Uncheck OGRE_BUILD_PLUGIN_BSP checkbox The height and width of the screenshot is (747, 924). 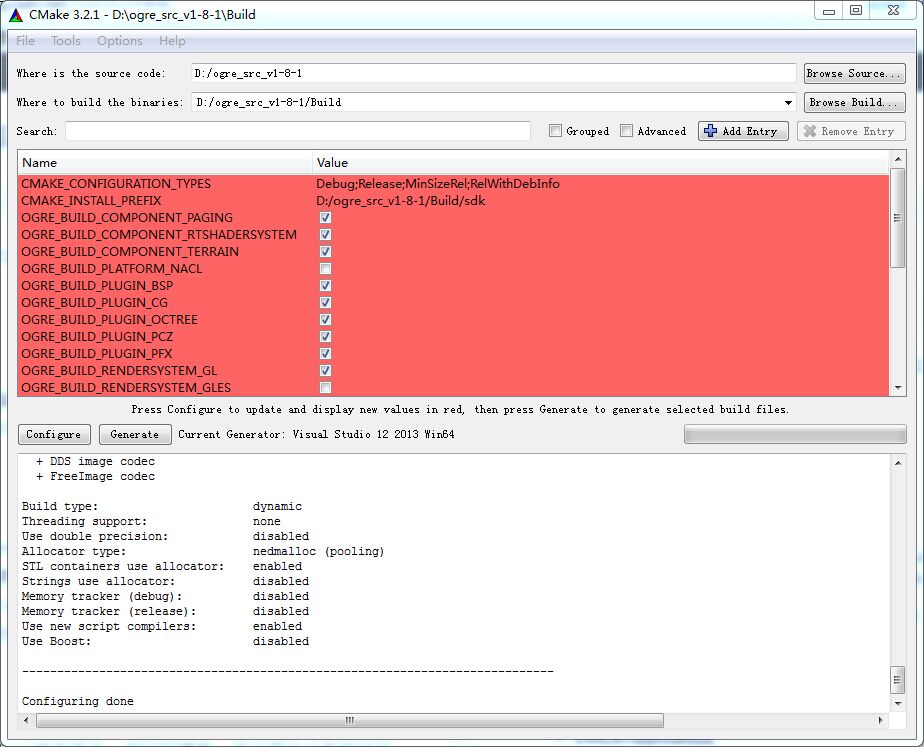[x=325, y=286]
